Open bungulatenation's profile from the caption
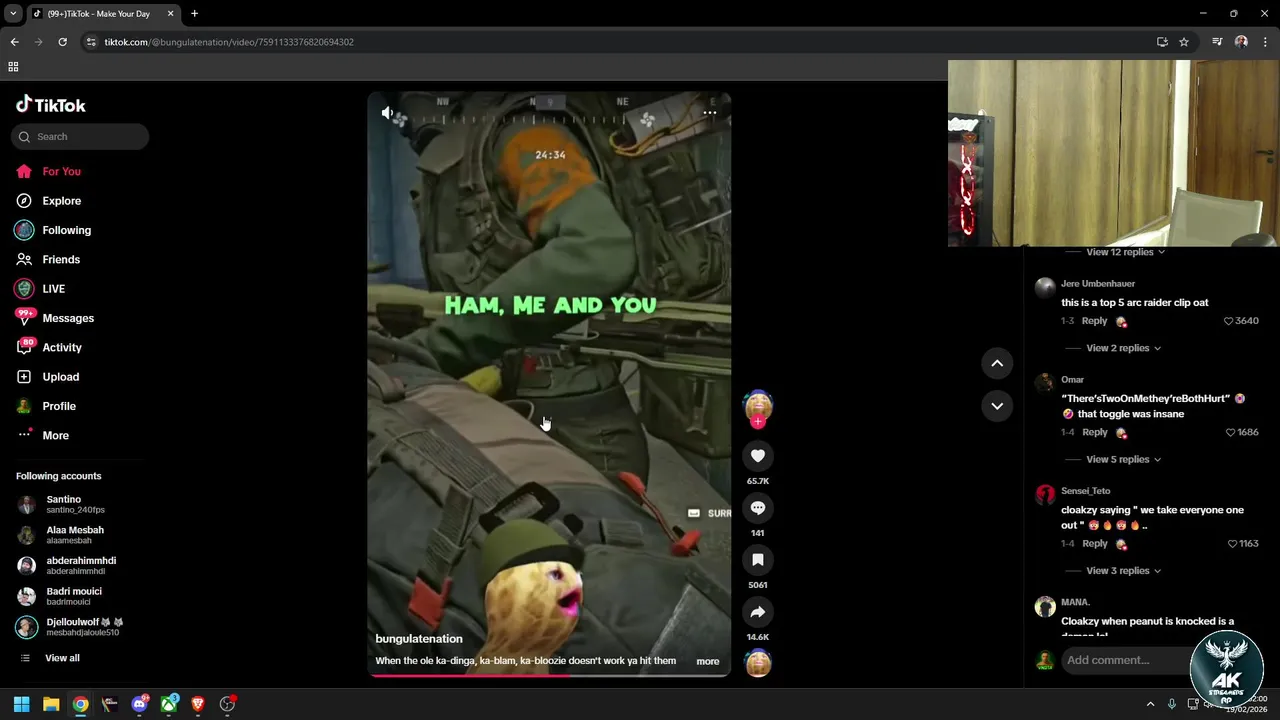 [x=419, y=639]
